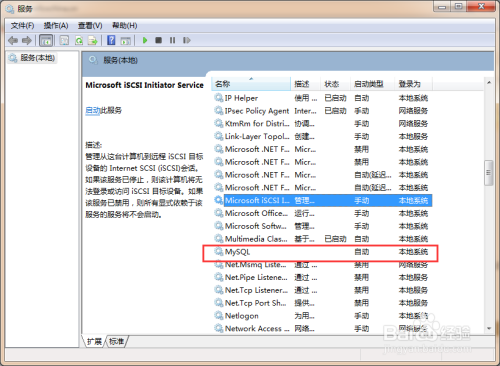Open the Help question-mark toolbar icon
500x366 pixels.
pos(111,40)
